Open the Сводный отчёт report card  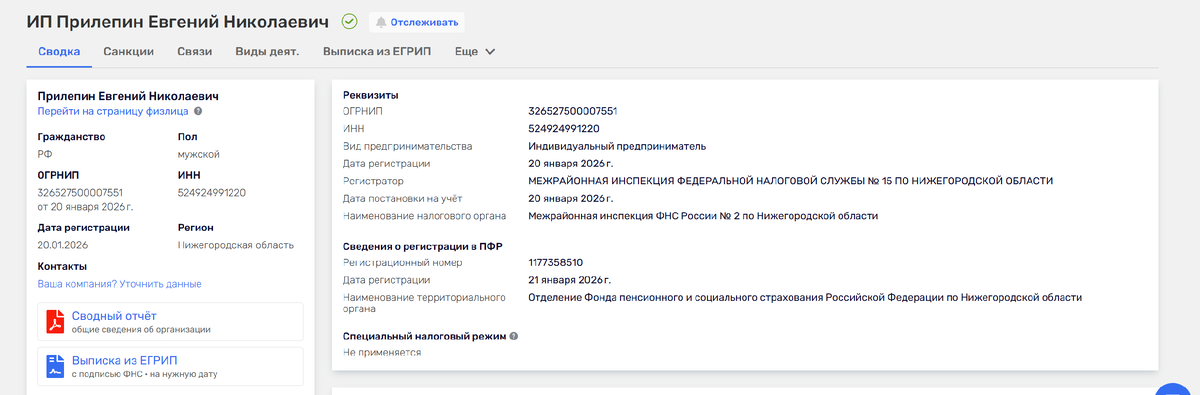[170, 322]
